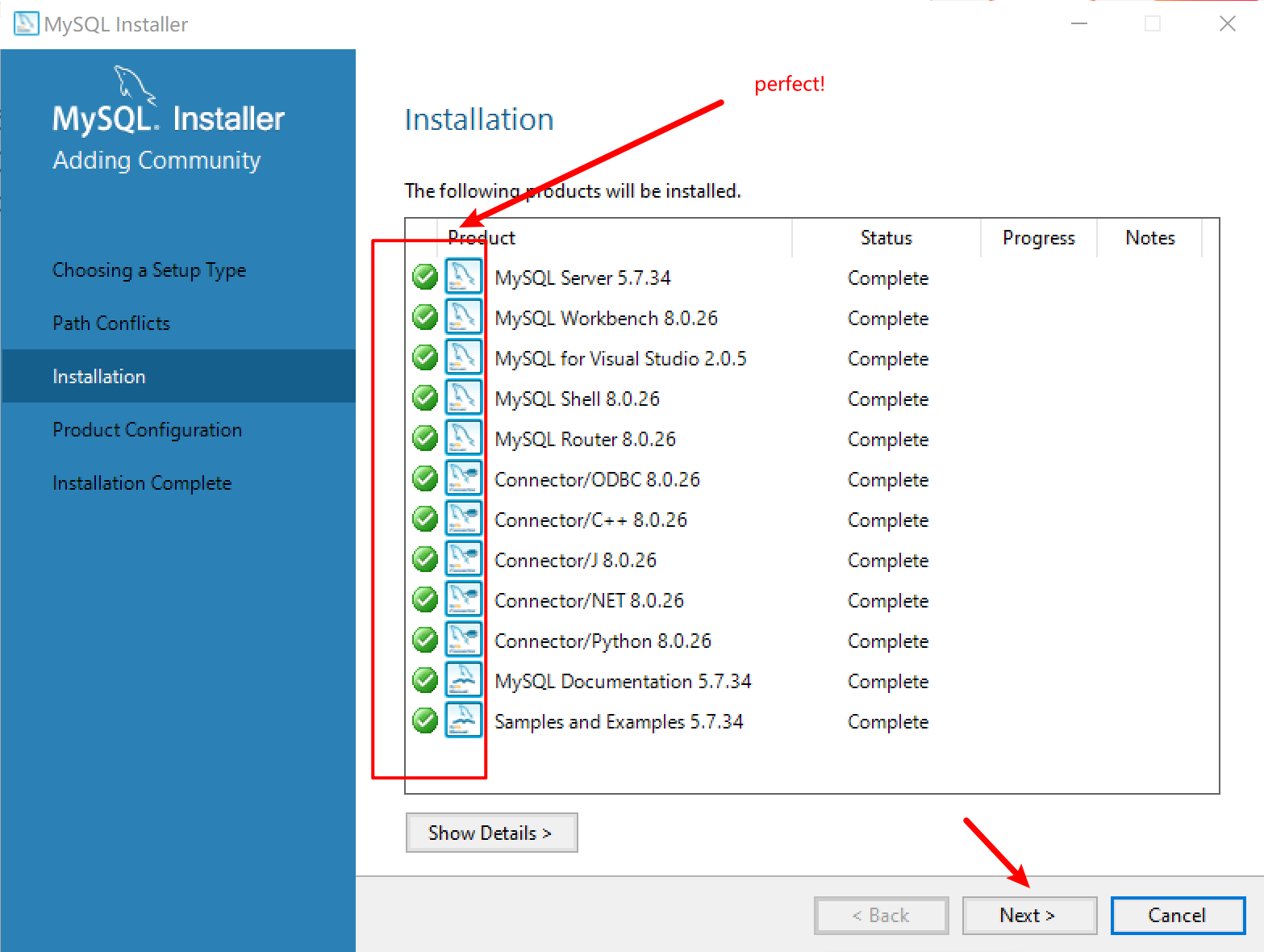Click green checkmark beside MySQL Router 8.0.26
This screenshot has width=1264, height=952.
click(425, 438)
